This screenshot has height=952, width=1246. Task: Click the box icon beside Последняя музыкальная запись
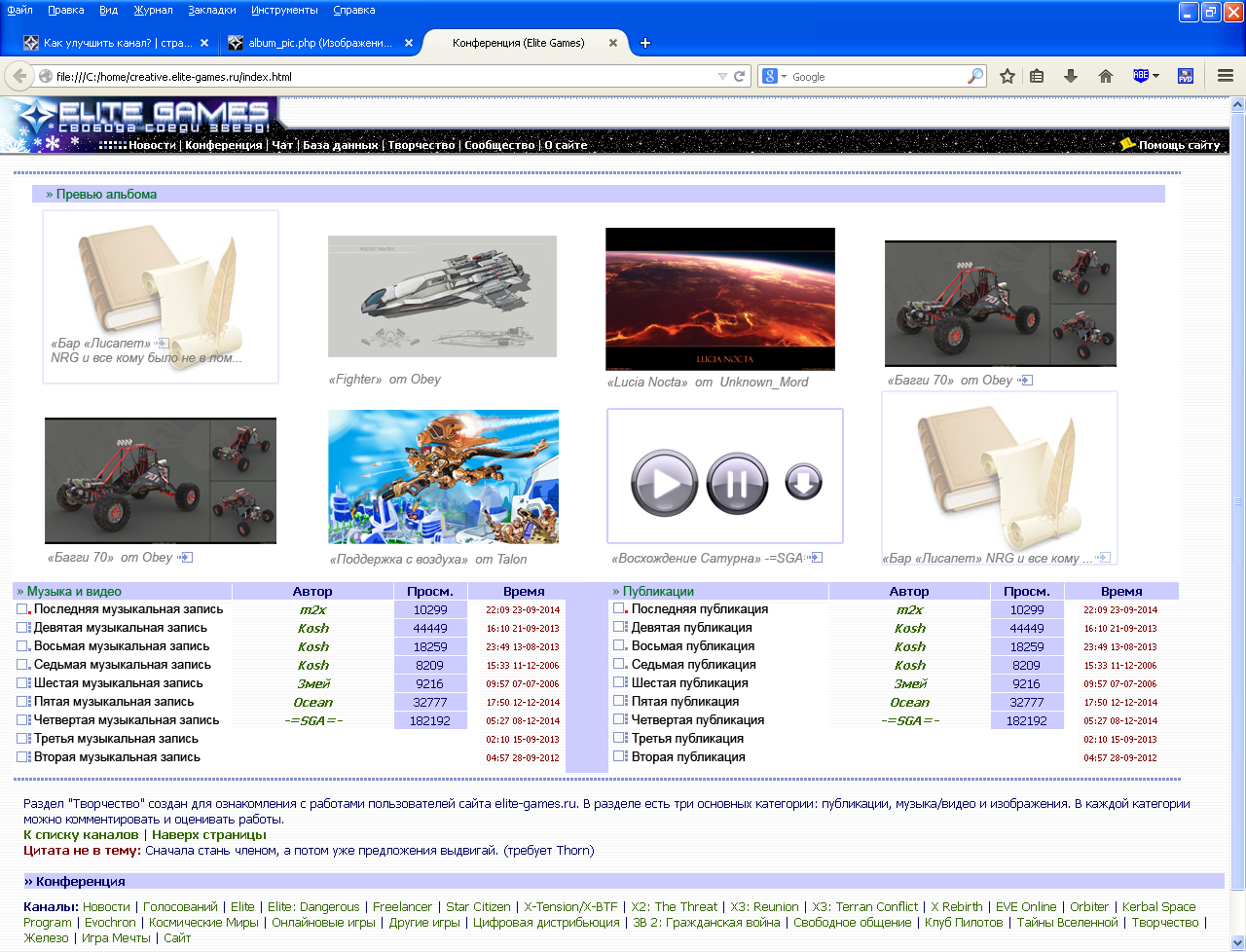[22, 609]
